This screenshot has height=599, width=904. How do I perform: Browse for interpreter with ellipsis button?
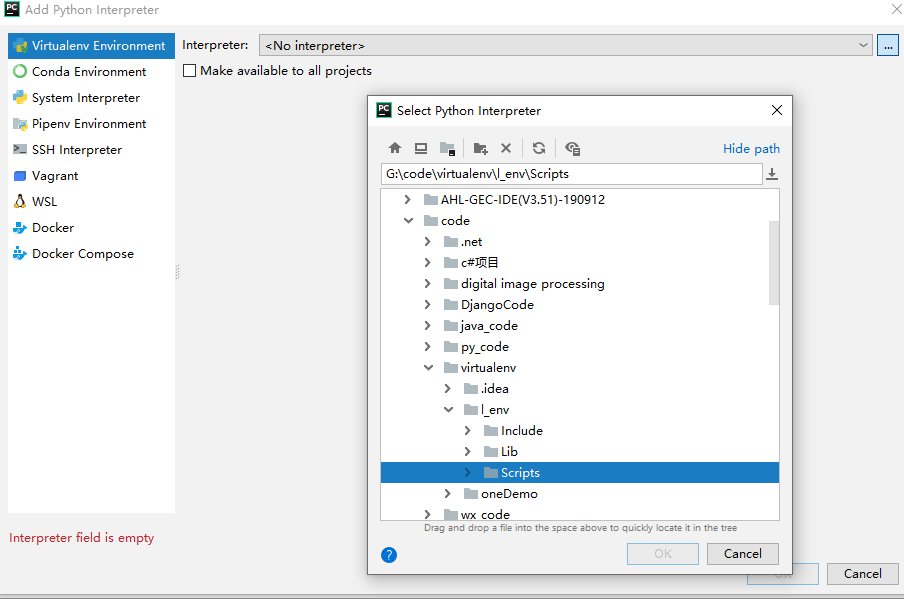[888, 45]
